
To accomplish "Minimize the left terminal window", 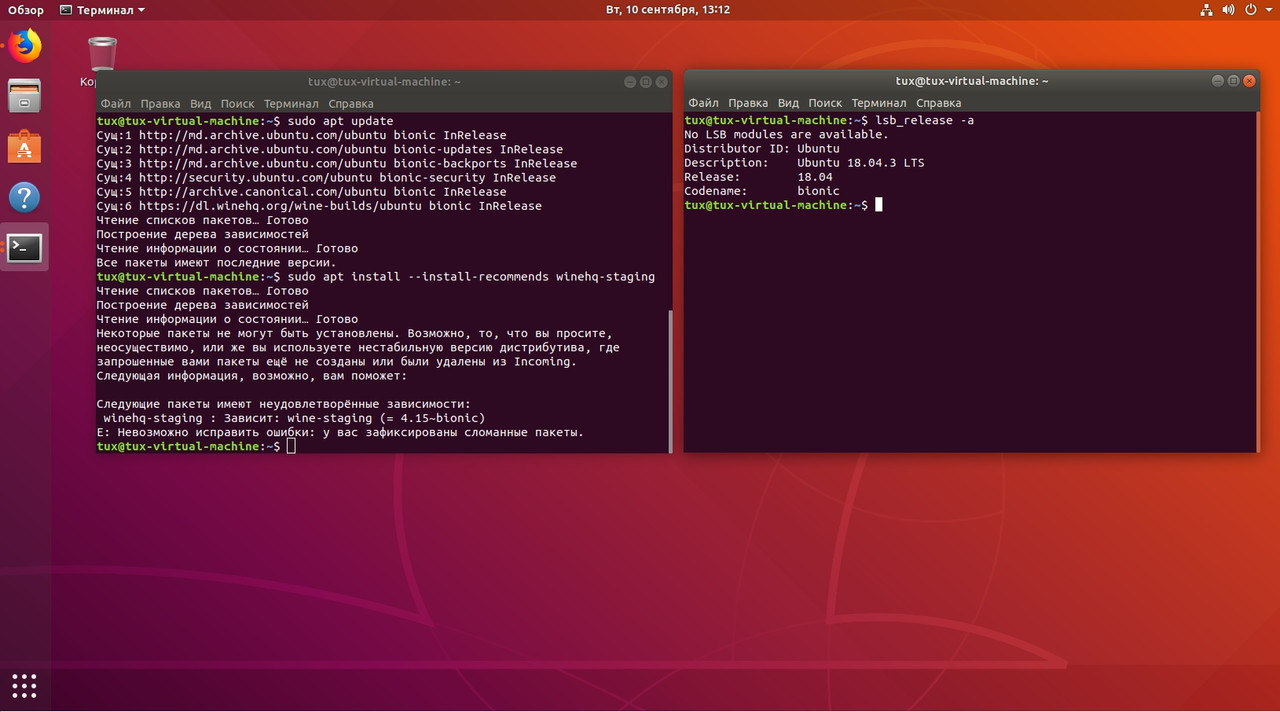I will click(629, 82).
